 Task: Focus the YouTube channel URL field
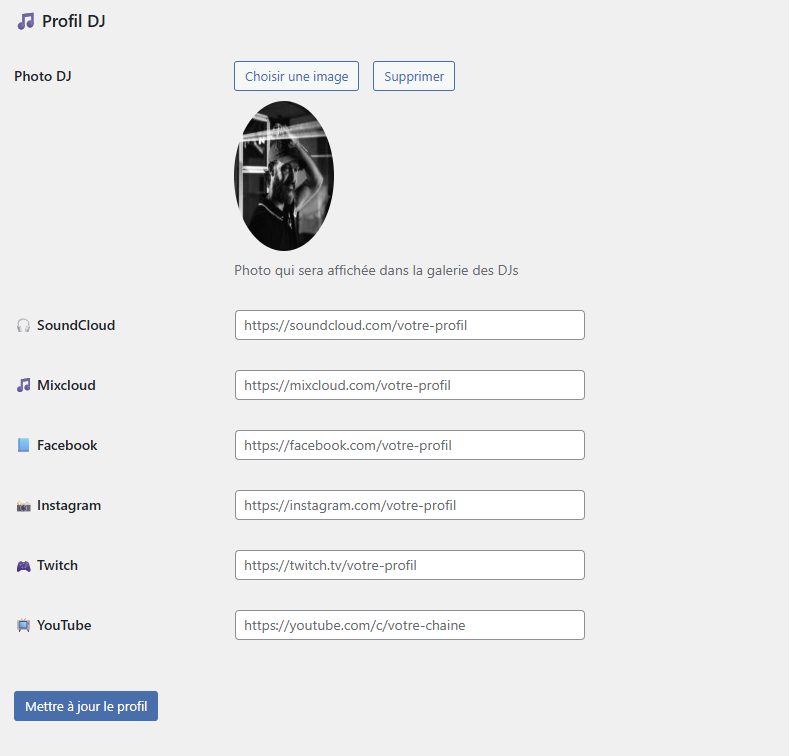[x=410, y=625]
